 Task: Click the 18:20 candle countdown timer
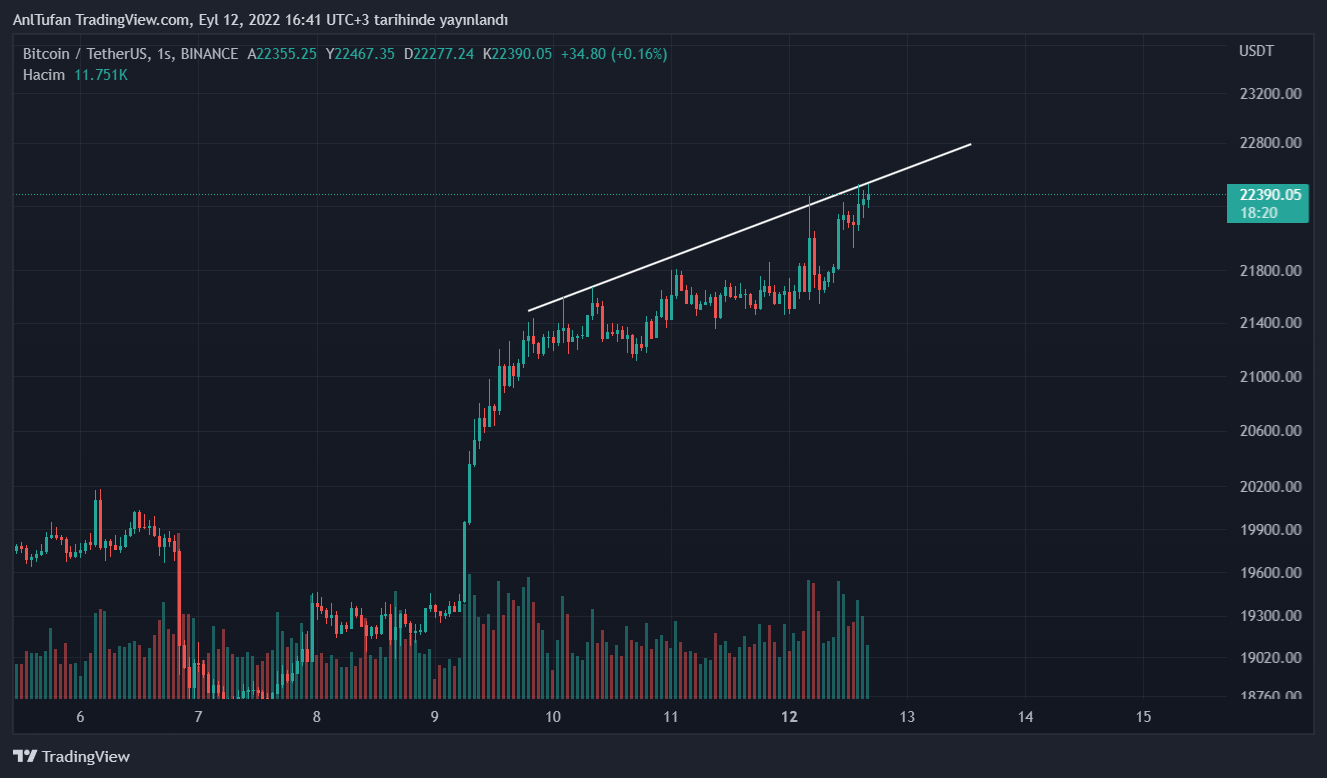(x=1256, y=212)
